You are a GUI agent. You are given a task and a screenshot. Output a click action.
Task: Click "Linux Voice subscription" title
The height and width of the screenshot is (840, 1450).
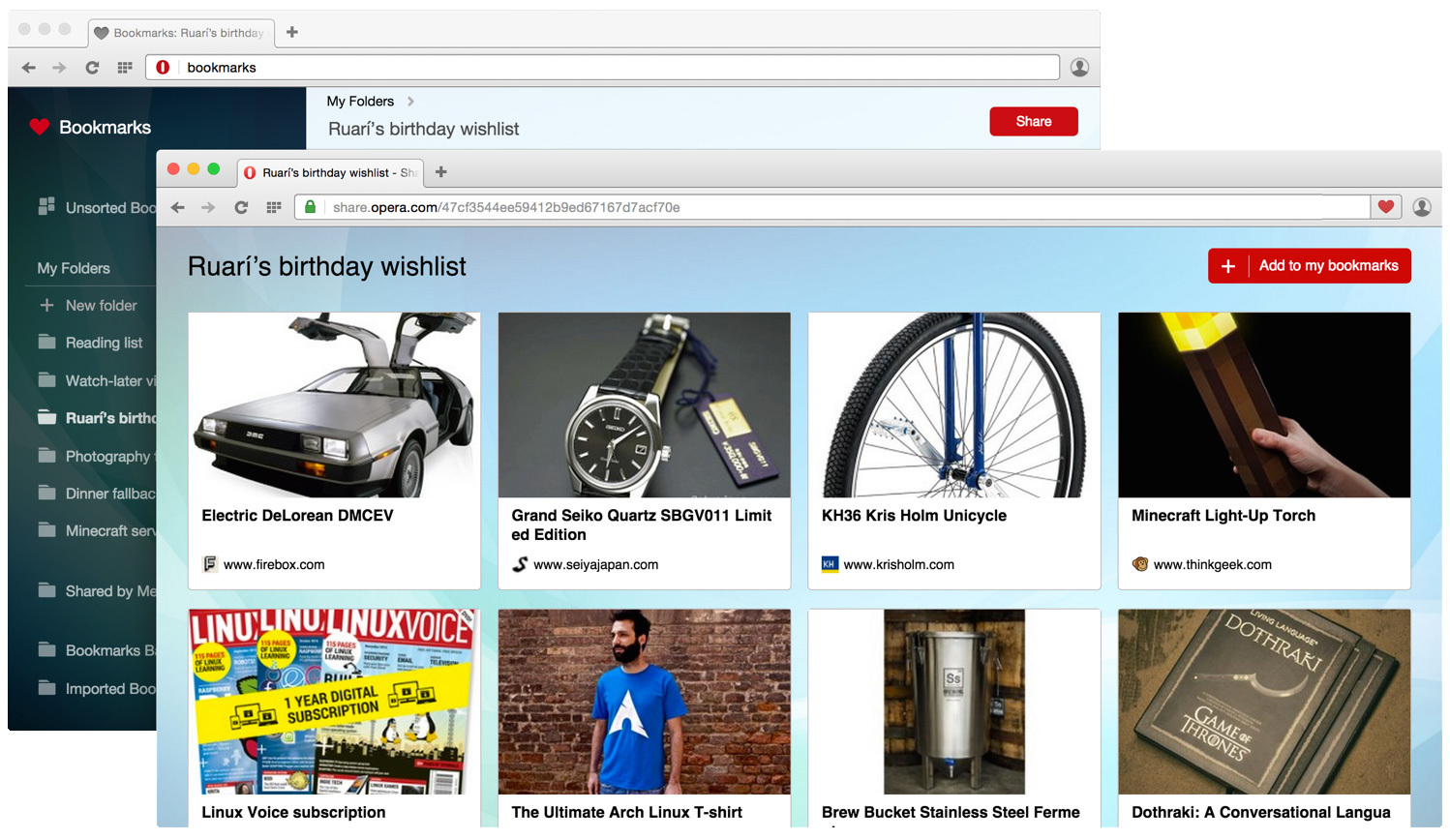click(293, 812)
